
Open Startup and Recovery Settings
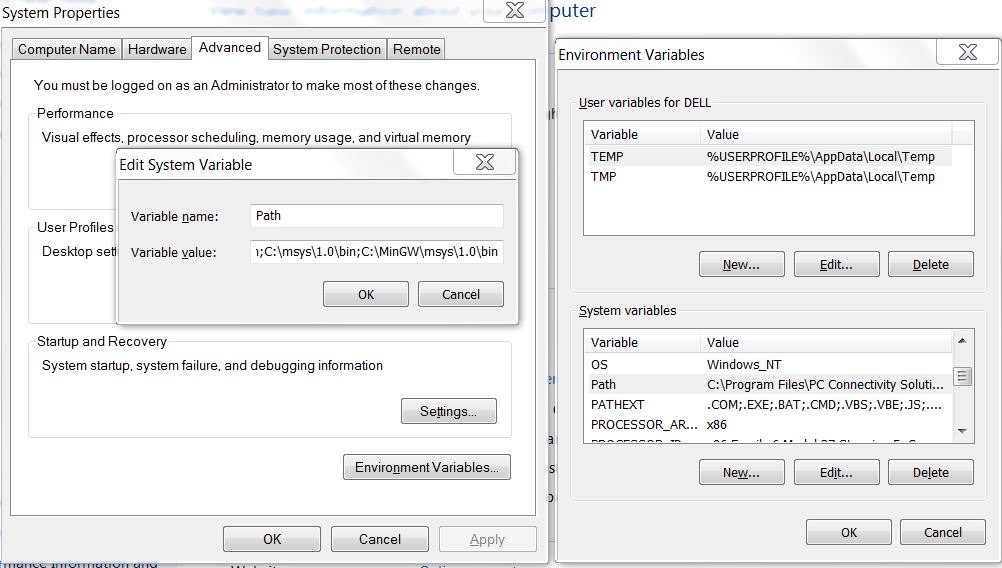449,411
